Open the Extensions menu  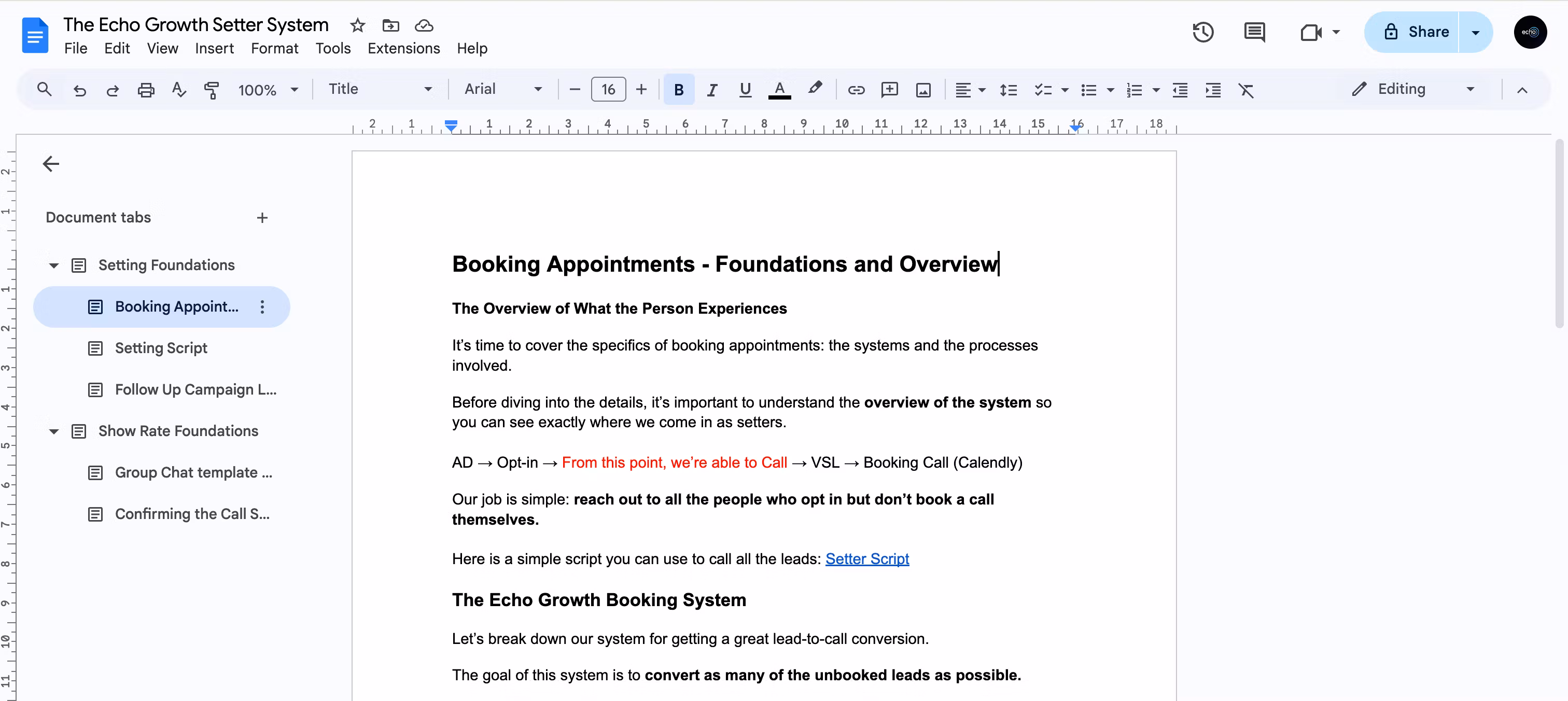(403, 48)
